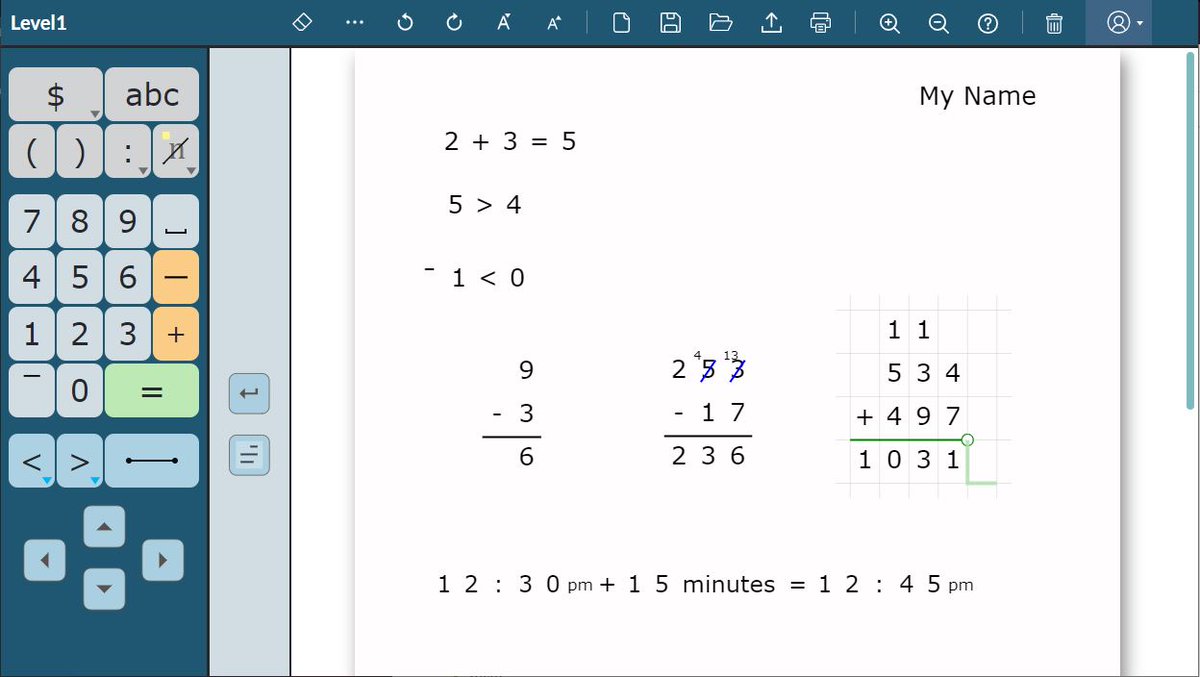
Task: Open the more options ellipsis menu
Action: point(354,22)
